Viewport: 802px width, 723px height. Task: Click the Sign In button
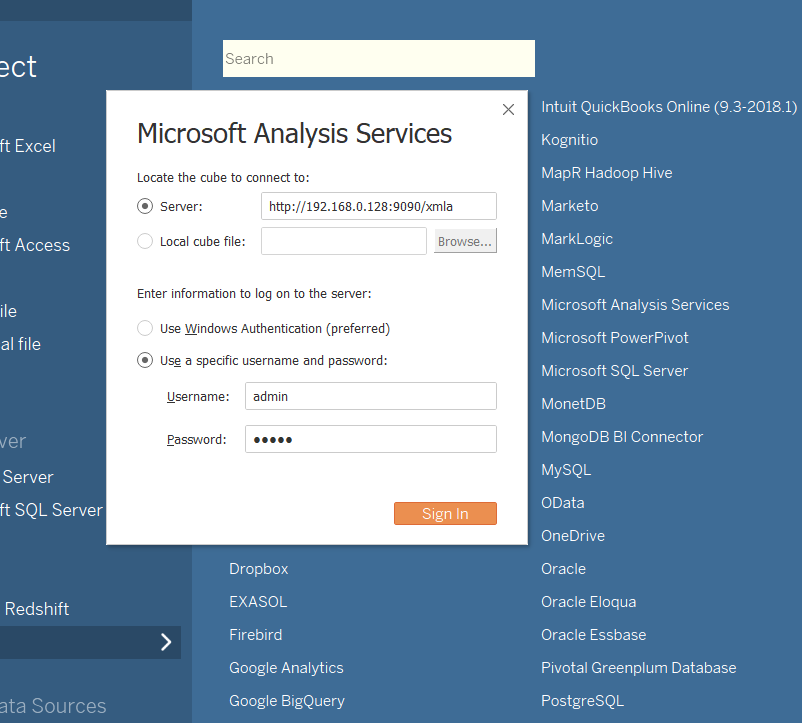(x=445, y=513)
